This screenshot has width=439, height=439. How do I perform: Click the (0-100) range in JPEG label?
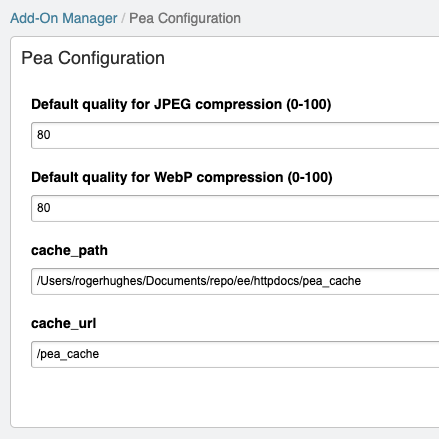pos(309,104)
